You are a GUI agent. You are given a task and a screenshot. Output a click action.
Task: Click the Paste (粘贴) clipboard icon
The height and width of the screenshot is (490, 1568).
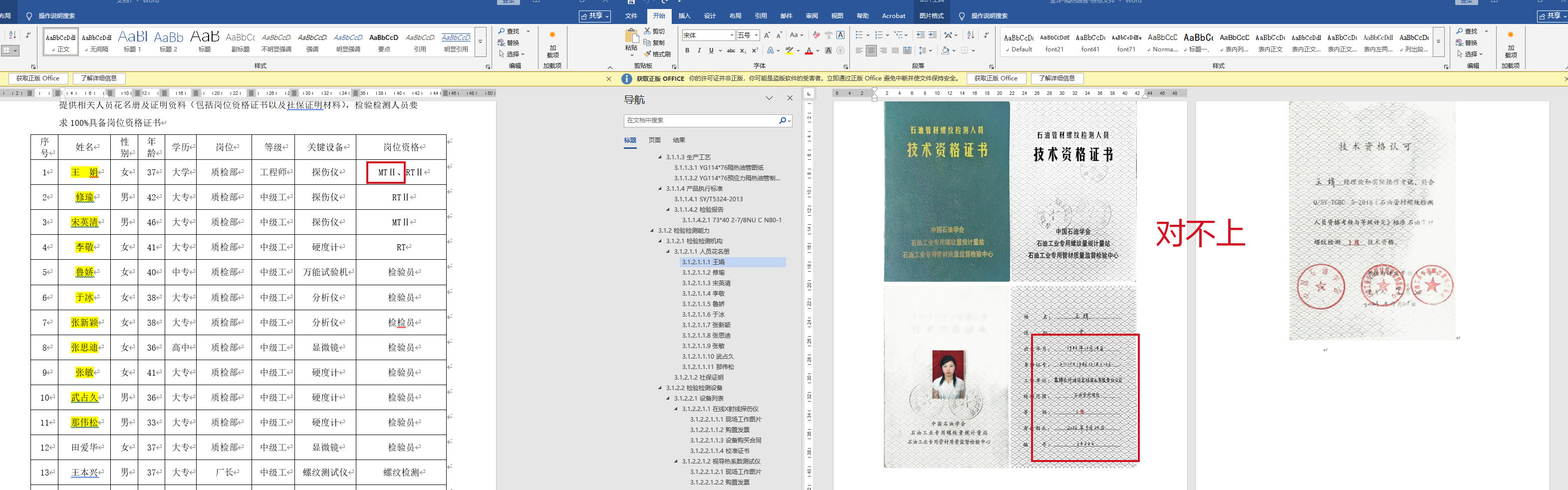coord(631,36)
